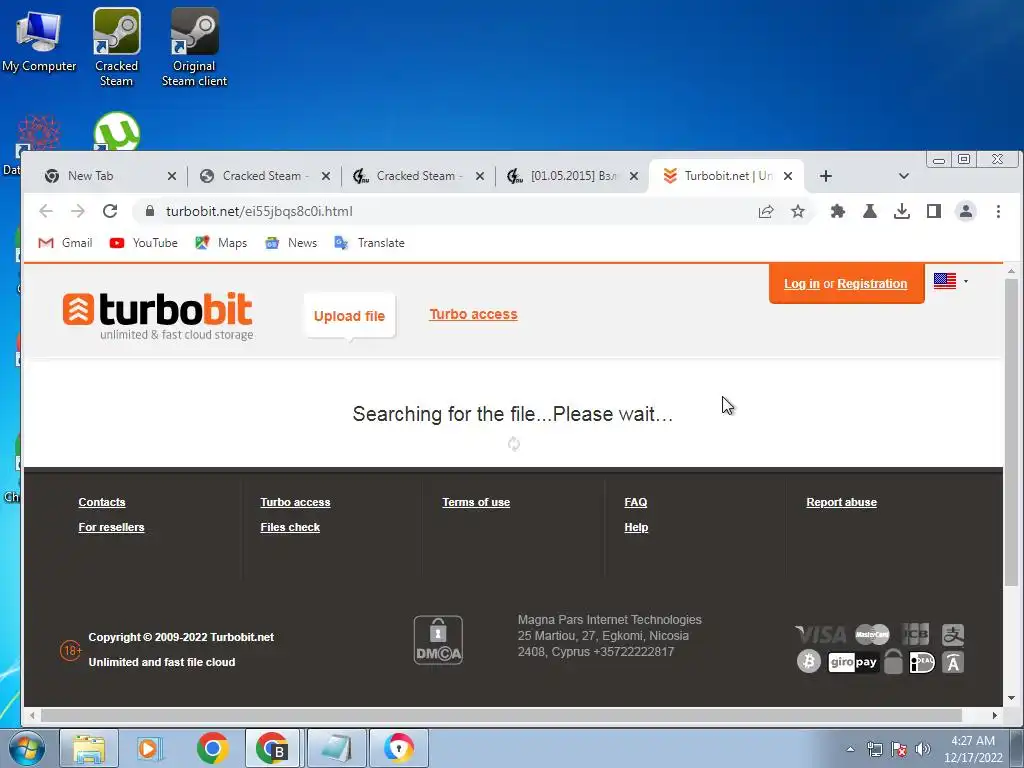
Task: Click the Log in link
Action: point(801,283)
